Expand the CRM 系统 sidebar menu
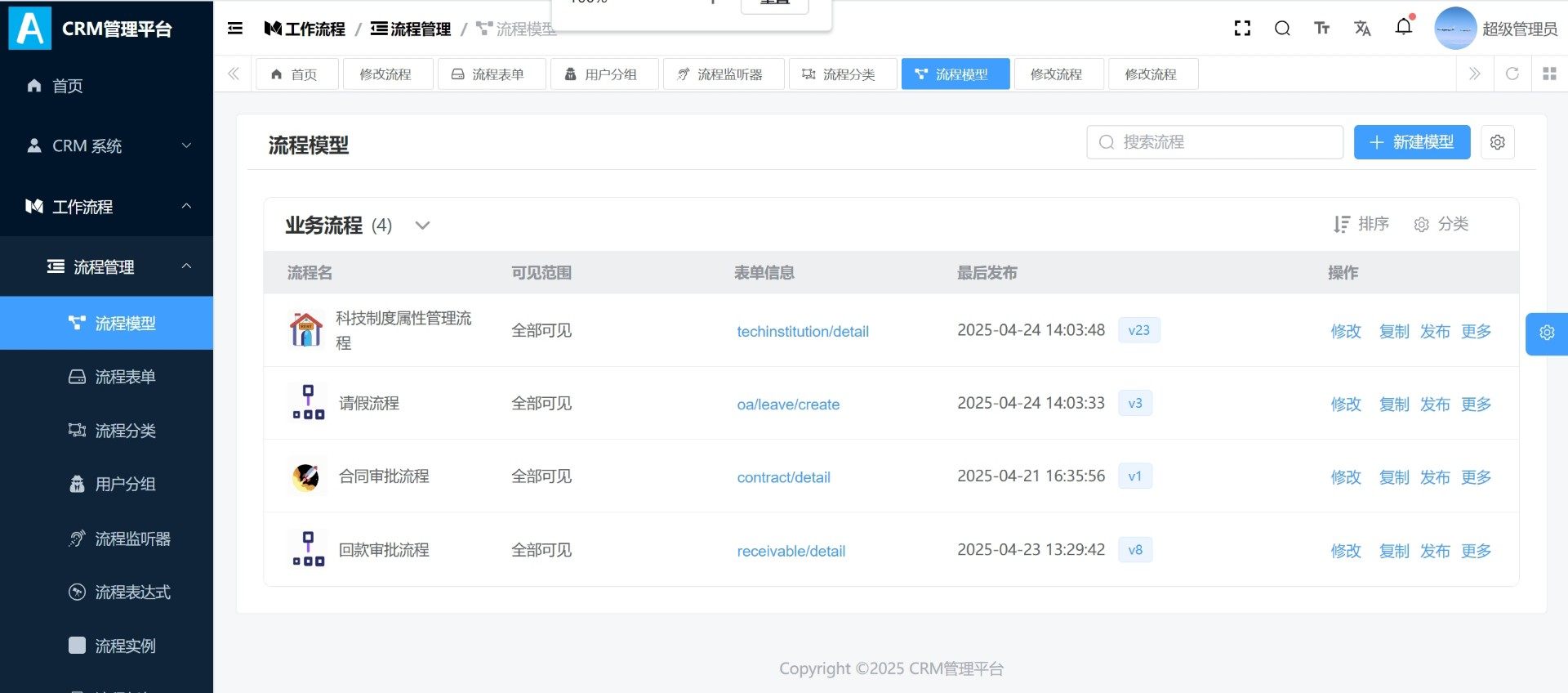Screen dimensions: 1568x693 click(x=106, y=146)
